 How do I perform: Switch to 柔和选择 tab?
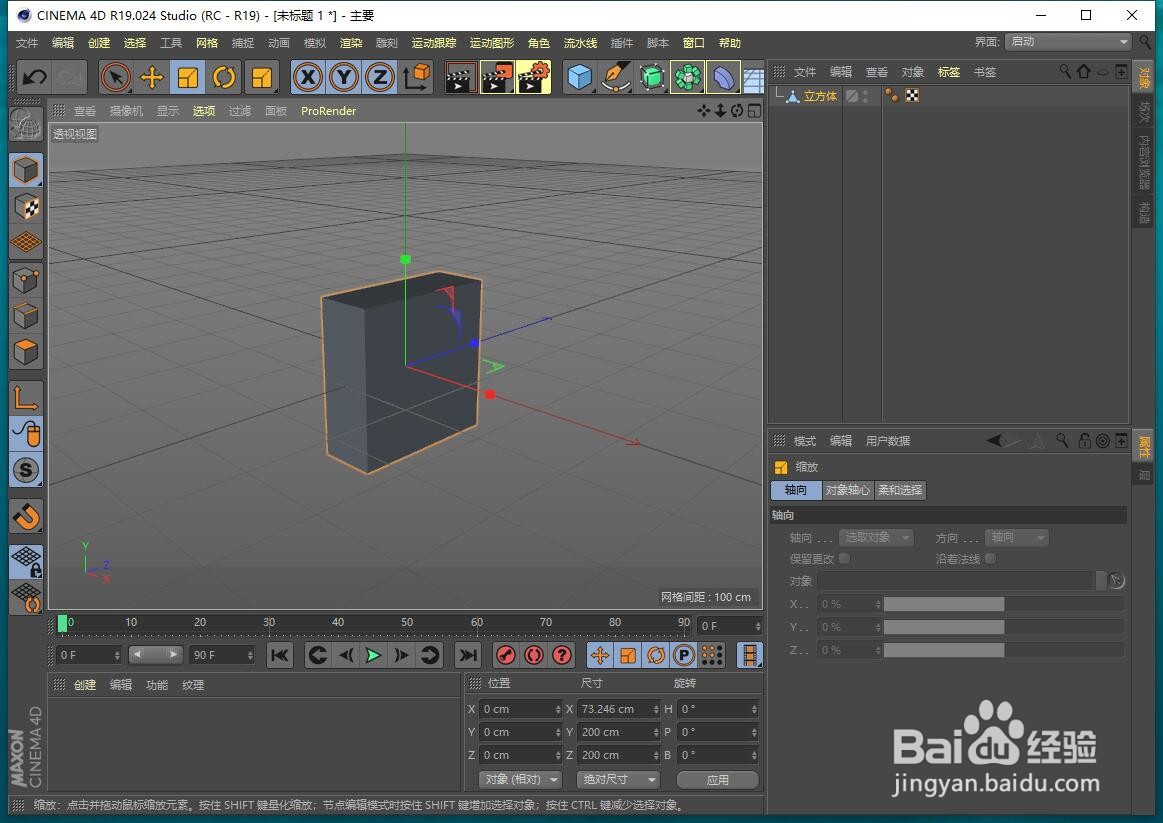[x=900, y=490]
